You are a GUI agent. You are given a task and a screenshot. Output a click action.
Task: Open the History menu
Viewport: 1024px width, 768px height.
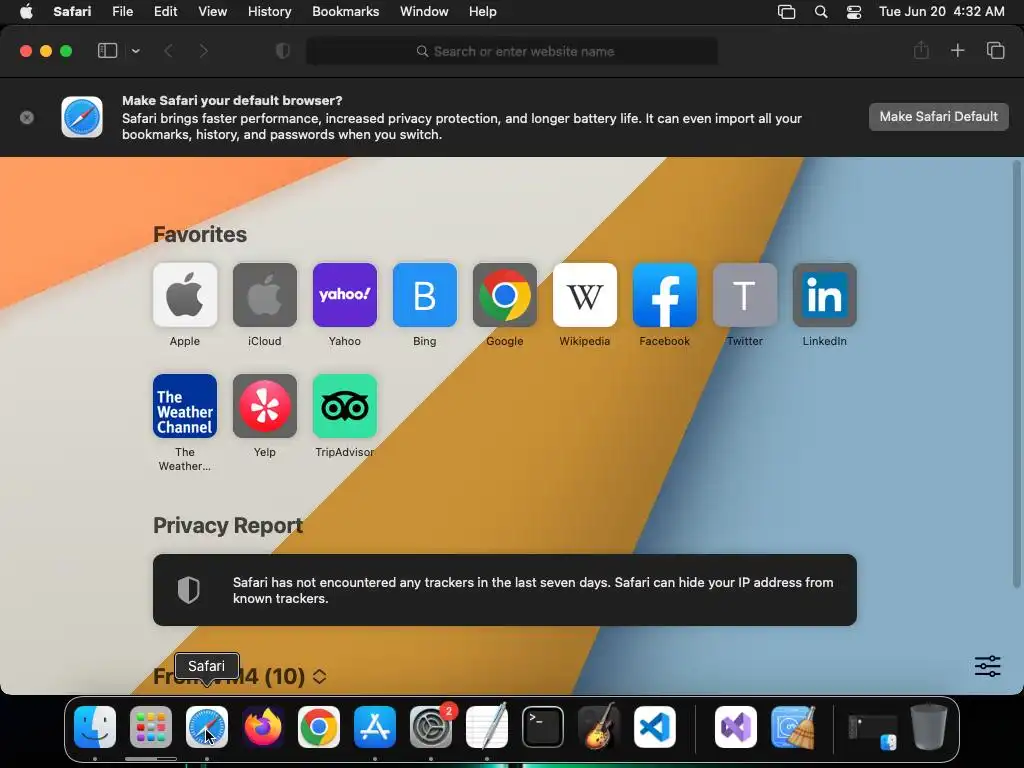(x=269, y=12)
